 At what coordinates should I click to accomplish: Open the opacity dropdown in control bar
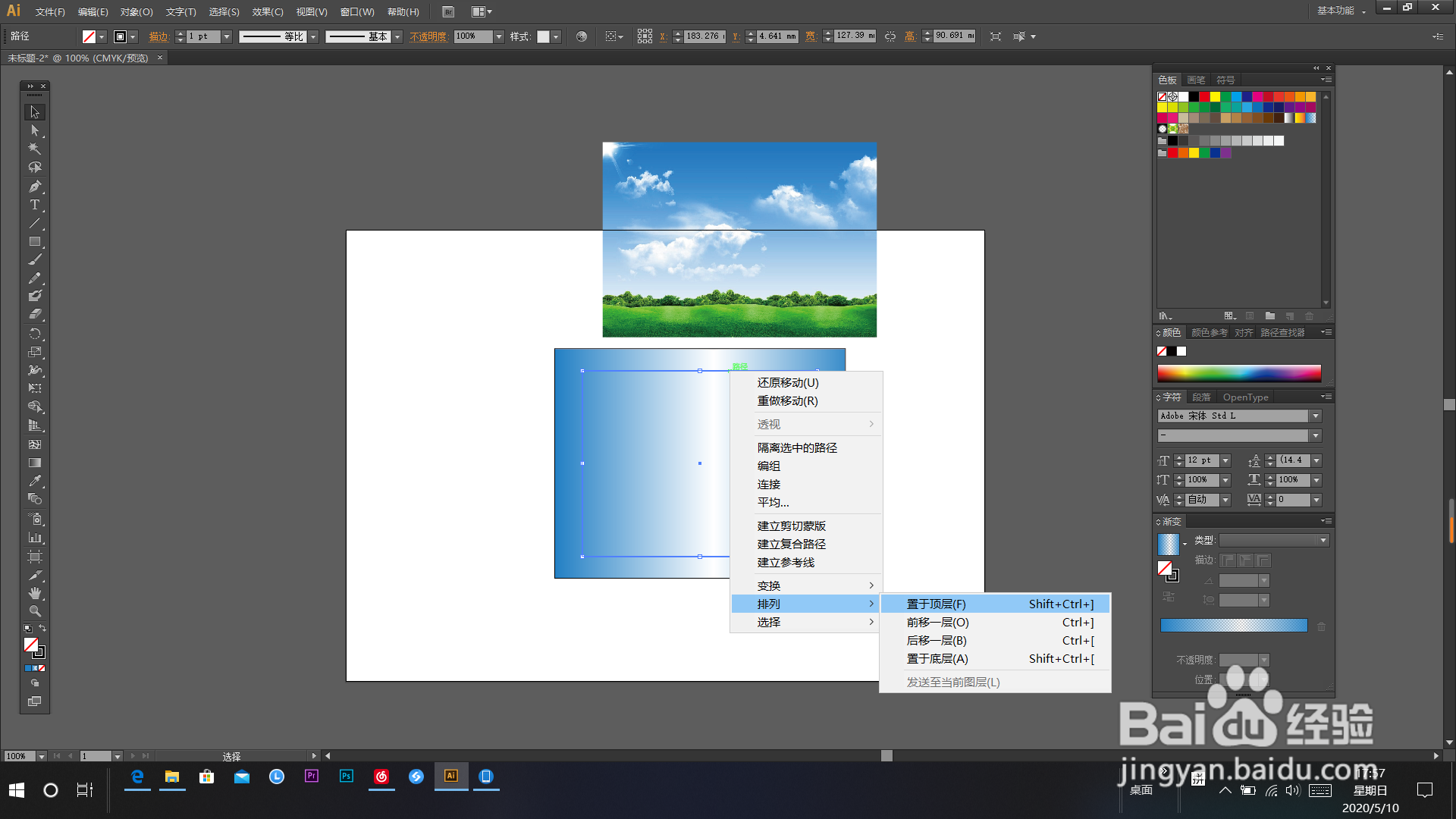pos(498,36)
